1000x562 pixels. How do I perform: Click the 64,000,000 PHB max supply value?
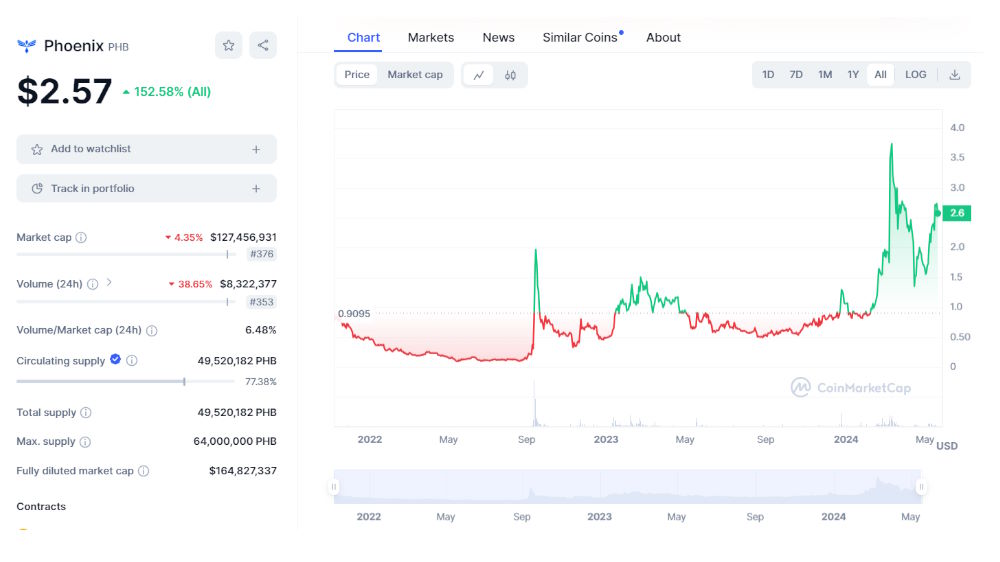click(235, 441)
